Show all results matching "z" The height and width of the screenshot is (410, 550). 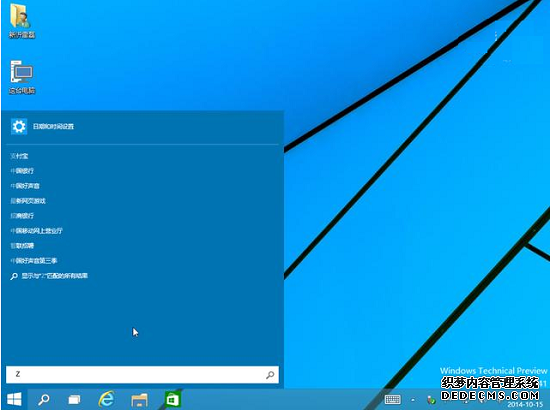[x=49, y=276]
